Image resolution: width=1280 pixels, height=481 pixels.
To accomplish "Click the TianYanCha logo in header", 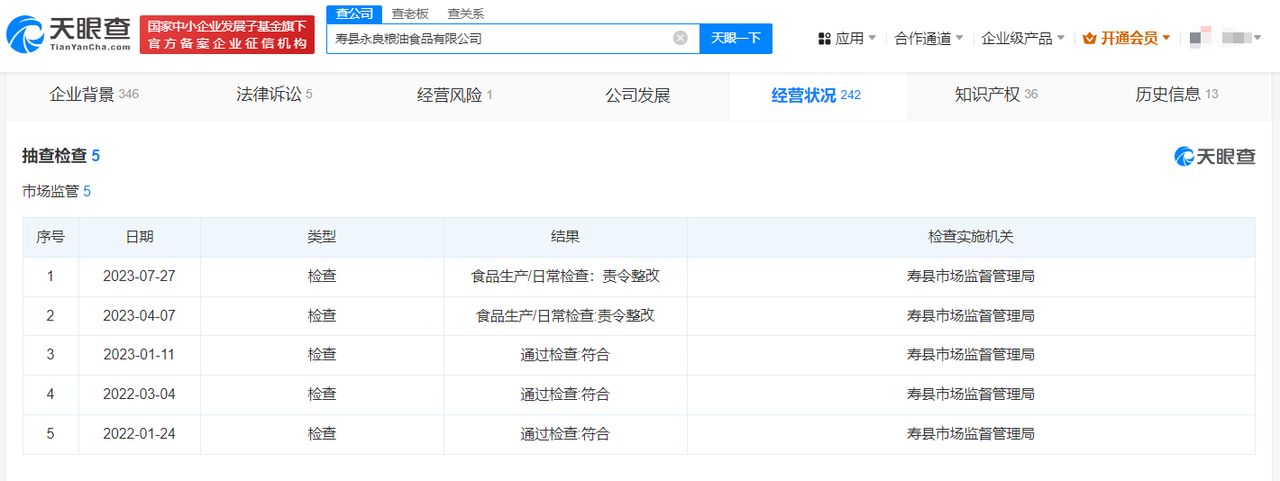I will [68, 35].
